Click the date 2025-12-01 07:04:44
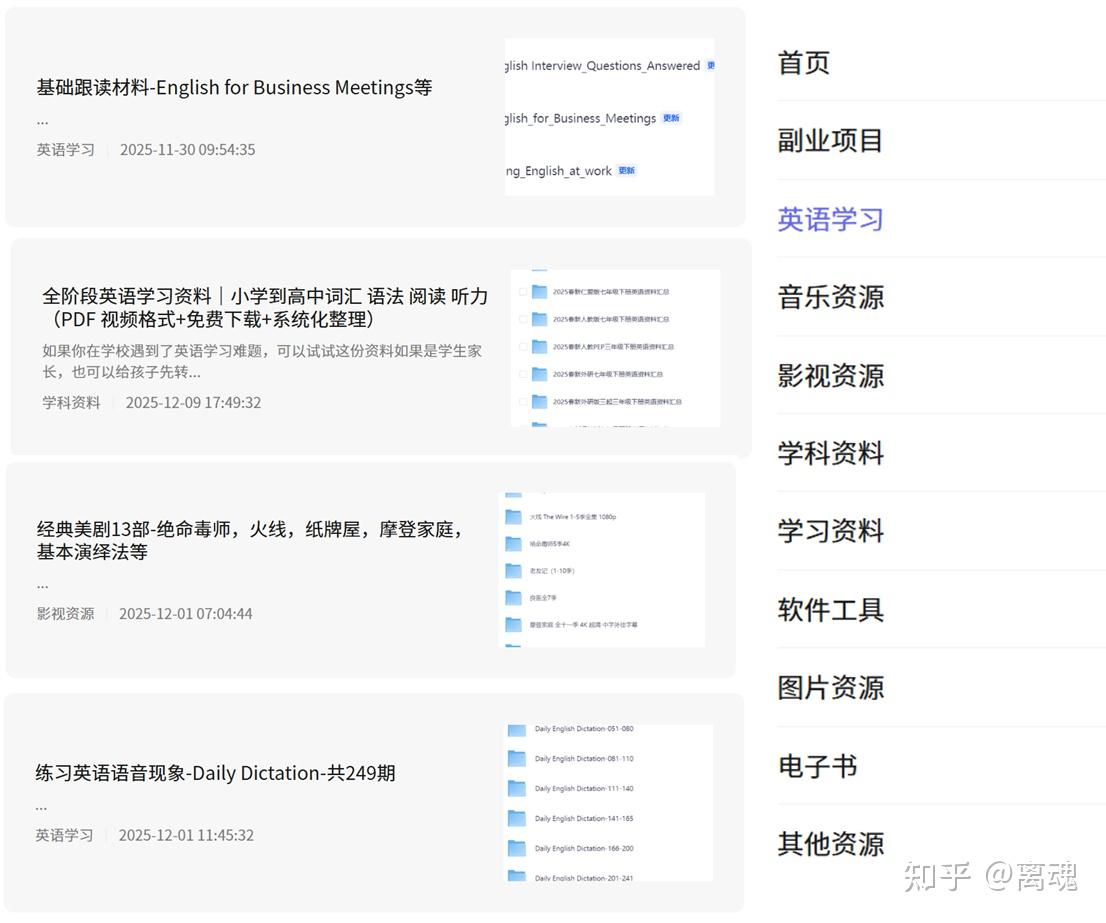 [x=186, y=613]
